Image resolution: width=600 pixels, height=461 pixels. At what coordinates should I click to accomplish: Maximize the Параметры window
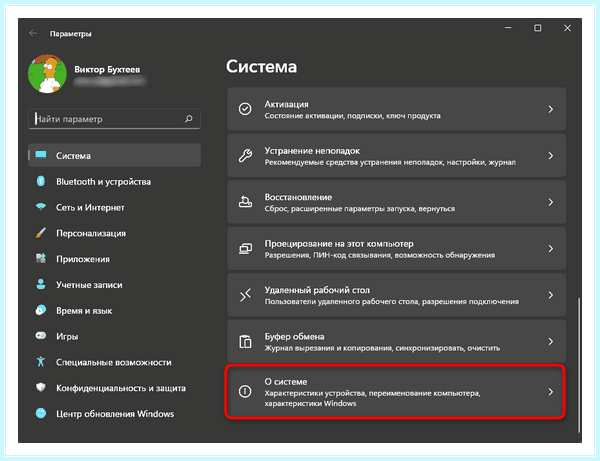538,28
